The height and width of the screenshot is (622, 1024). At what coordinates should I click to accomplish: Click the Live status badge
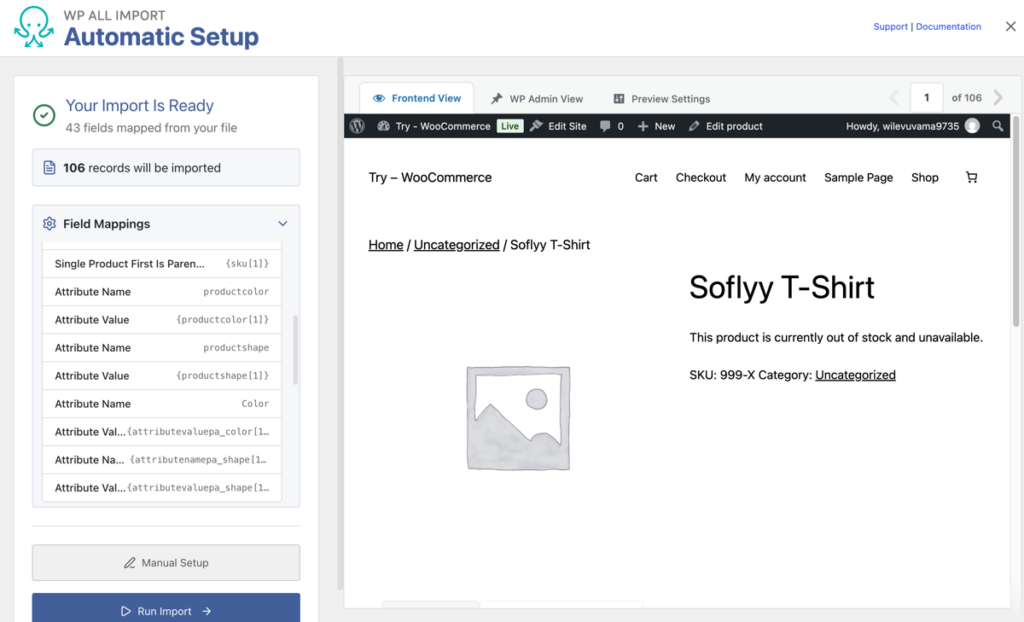510,126
